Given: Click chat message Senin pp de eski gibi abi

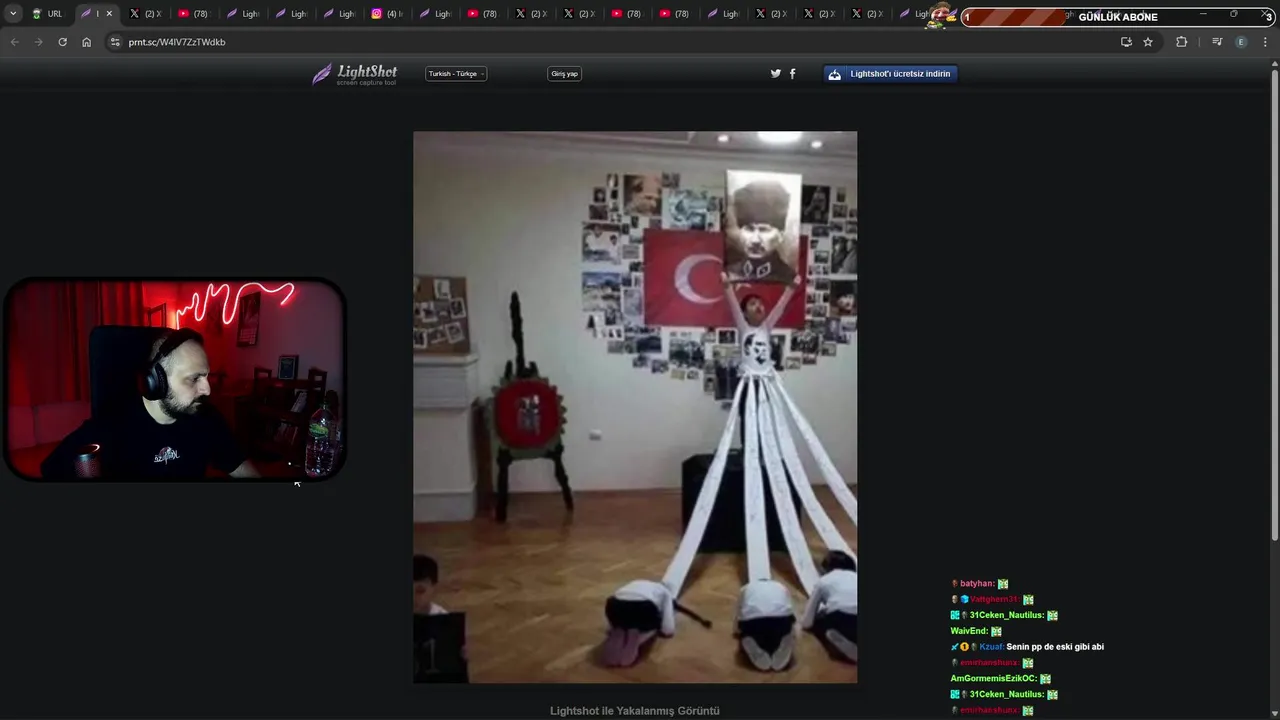Looking at the screenshot, I should pos(1055,647).
